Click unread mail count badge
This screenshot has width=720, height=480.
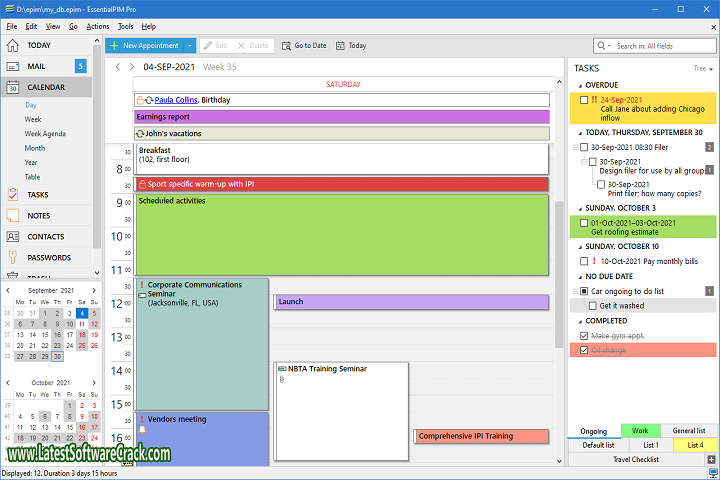[80, 66]
